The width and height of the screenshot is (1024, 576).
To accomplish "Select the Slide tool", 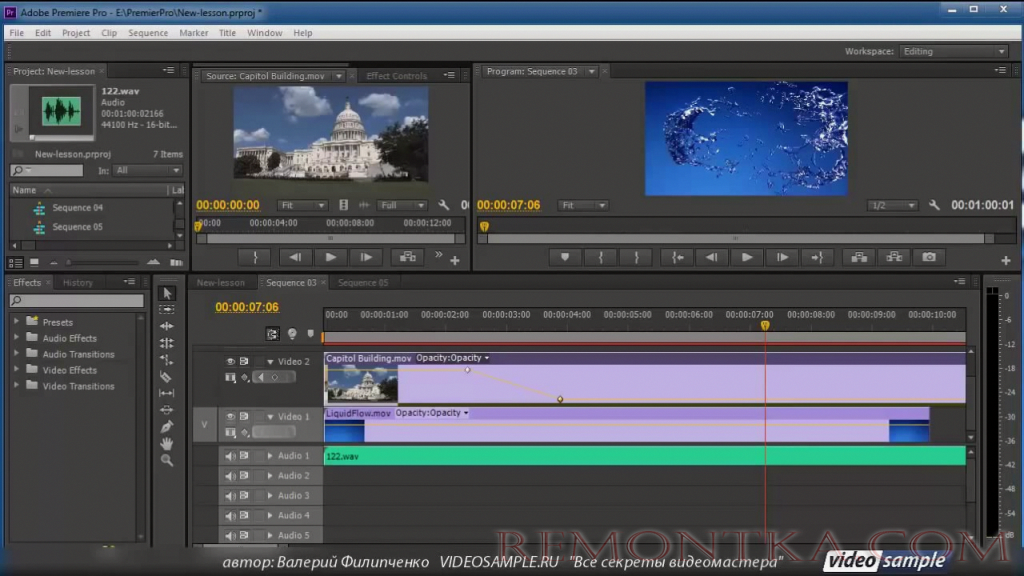I will 167,410.
